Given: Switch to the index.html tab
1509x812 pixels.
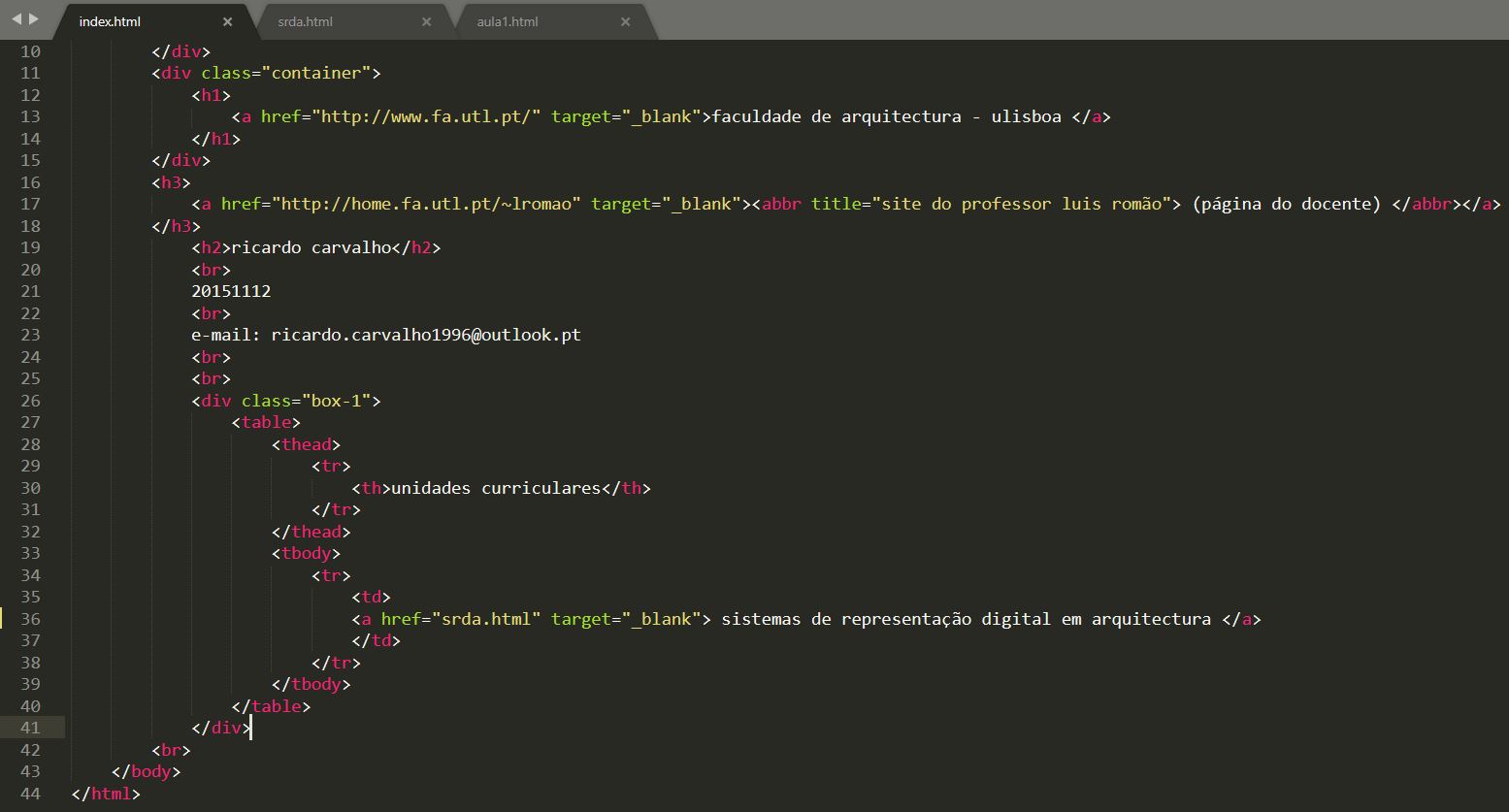Looking at the screenshot, I should click(x=110, y=21).
